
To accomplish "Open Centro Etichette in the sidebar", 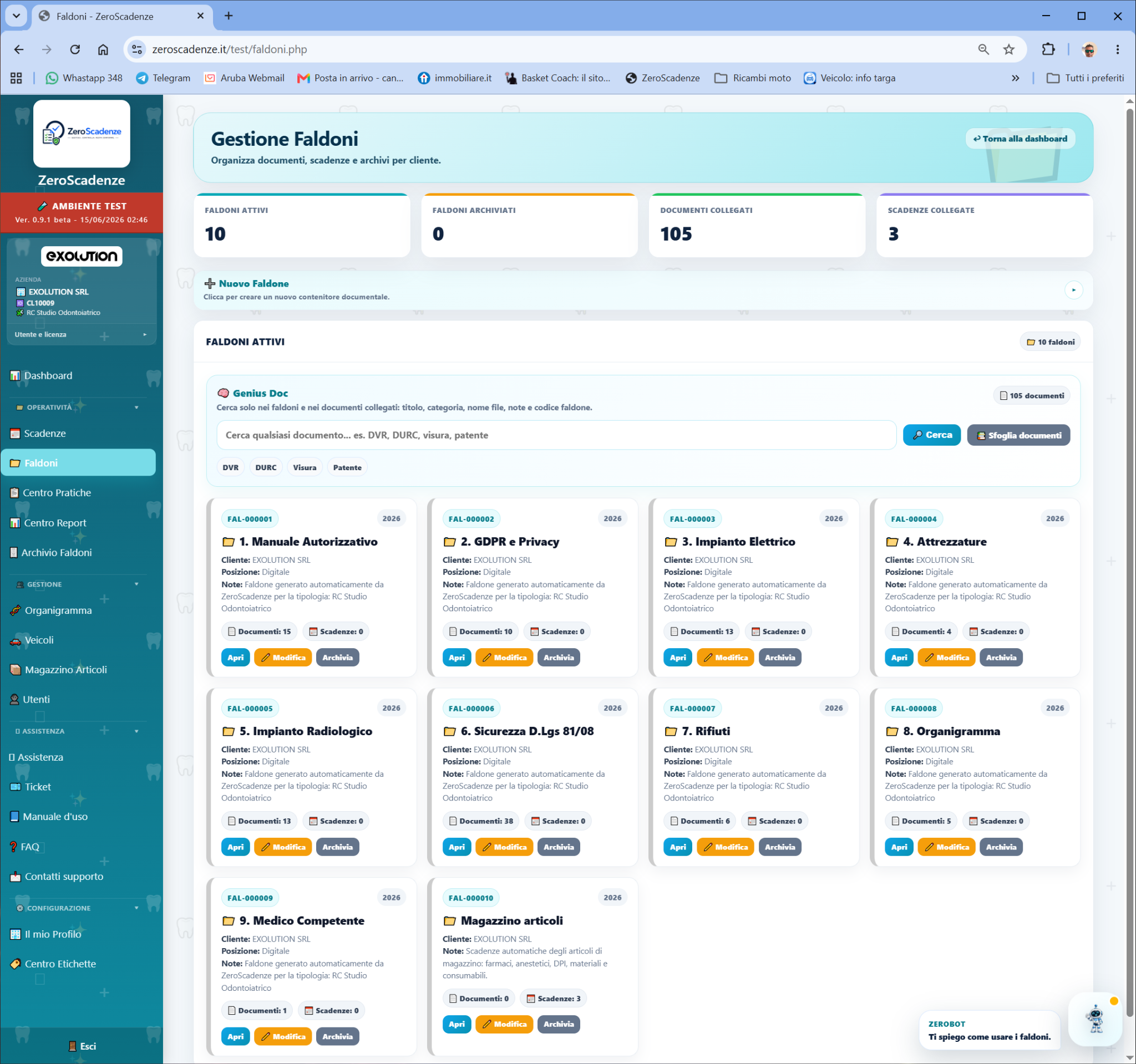I will [x=53, y=964].
